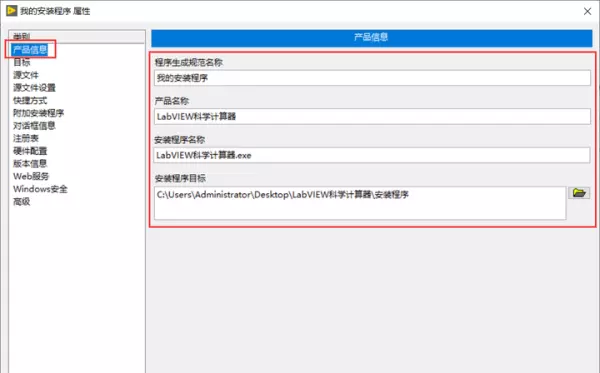Open 硬件配置 category
This screenshot has width=600, height=373.
point(30,151)
